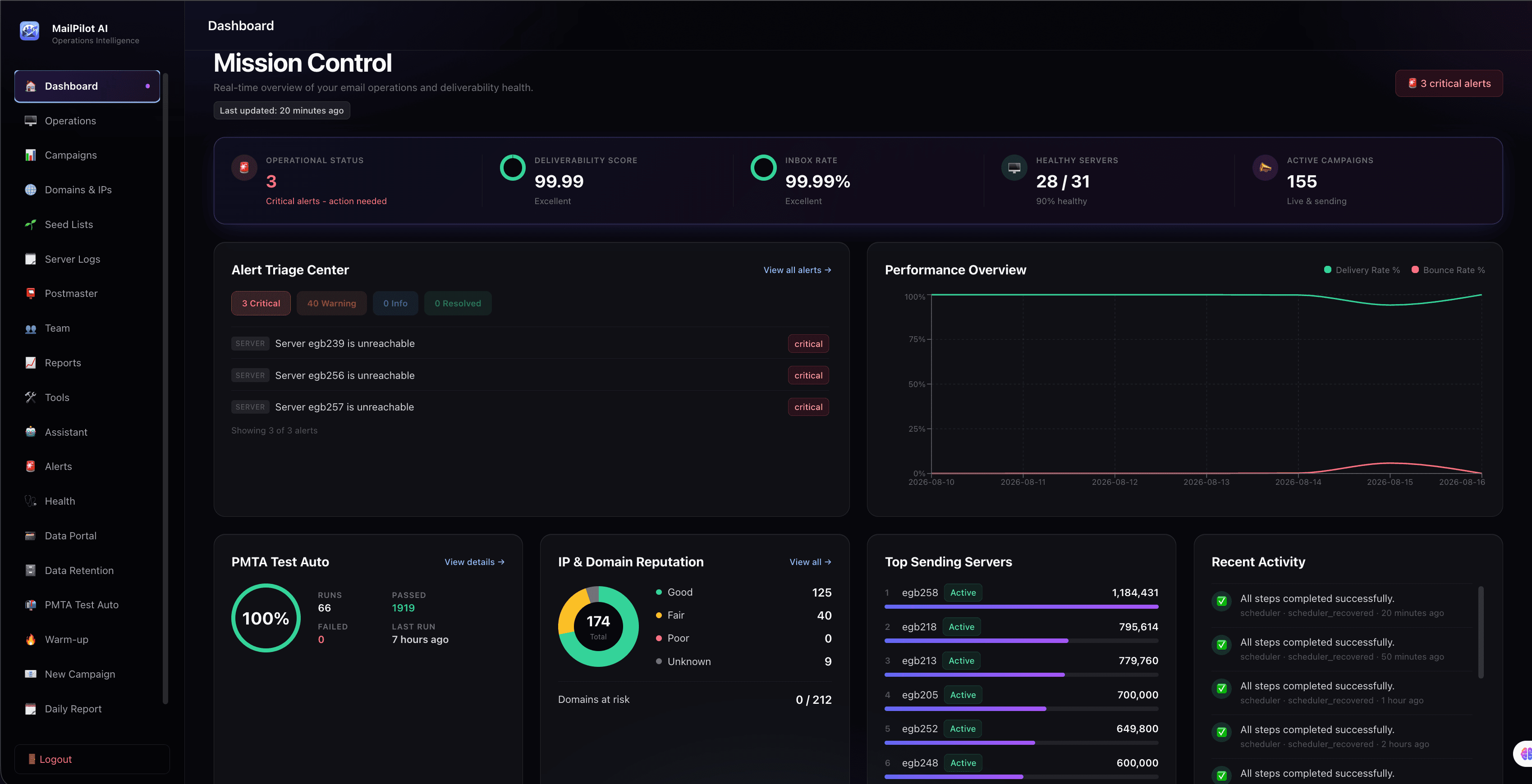Open Data Retention via its cabinet icon

[31, 570]
